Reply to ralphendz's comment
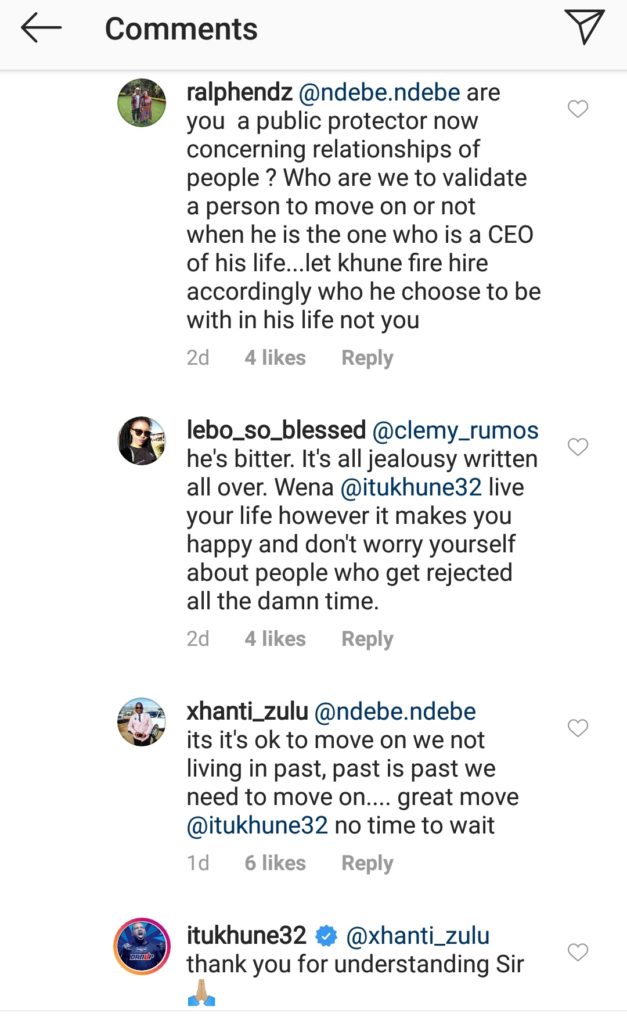Image resolution: width=627 pixels, height=1024 pixels. [367, 358]
